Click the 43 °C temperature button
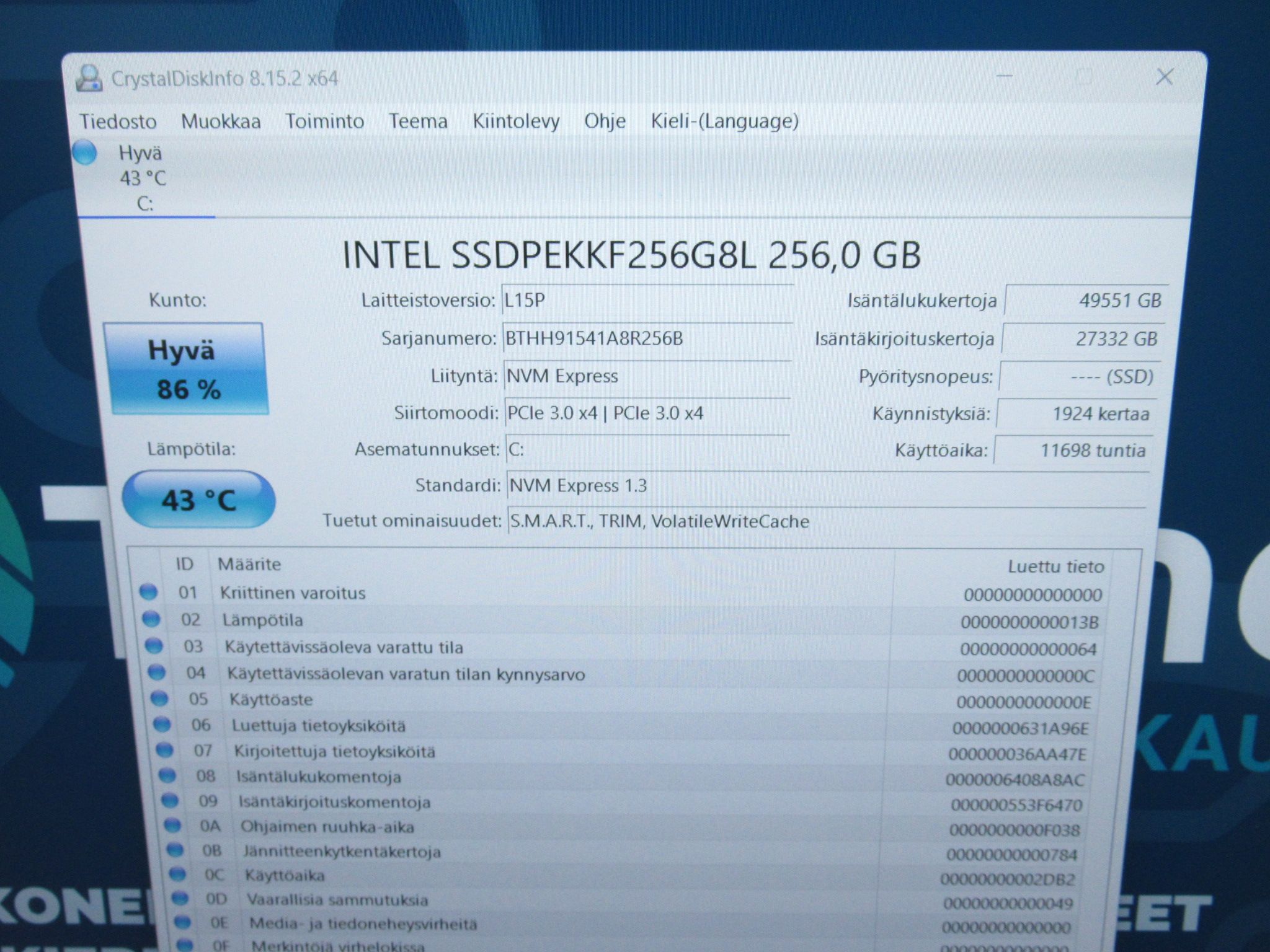 coord(198,500)
